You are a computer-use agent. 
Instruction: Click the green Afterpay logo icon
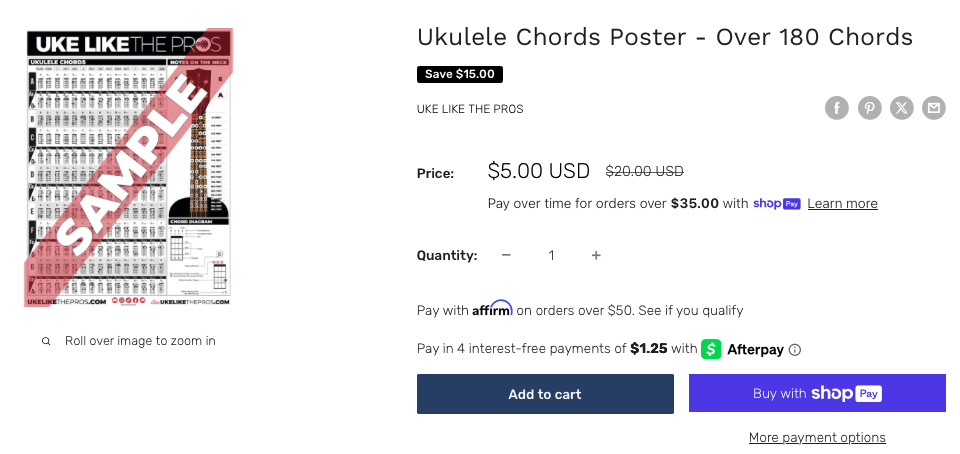712,349
